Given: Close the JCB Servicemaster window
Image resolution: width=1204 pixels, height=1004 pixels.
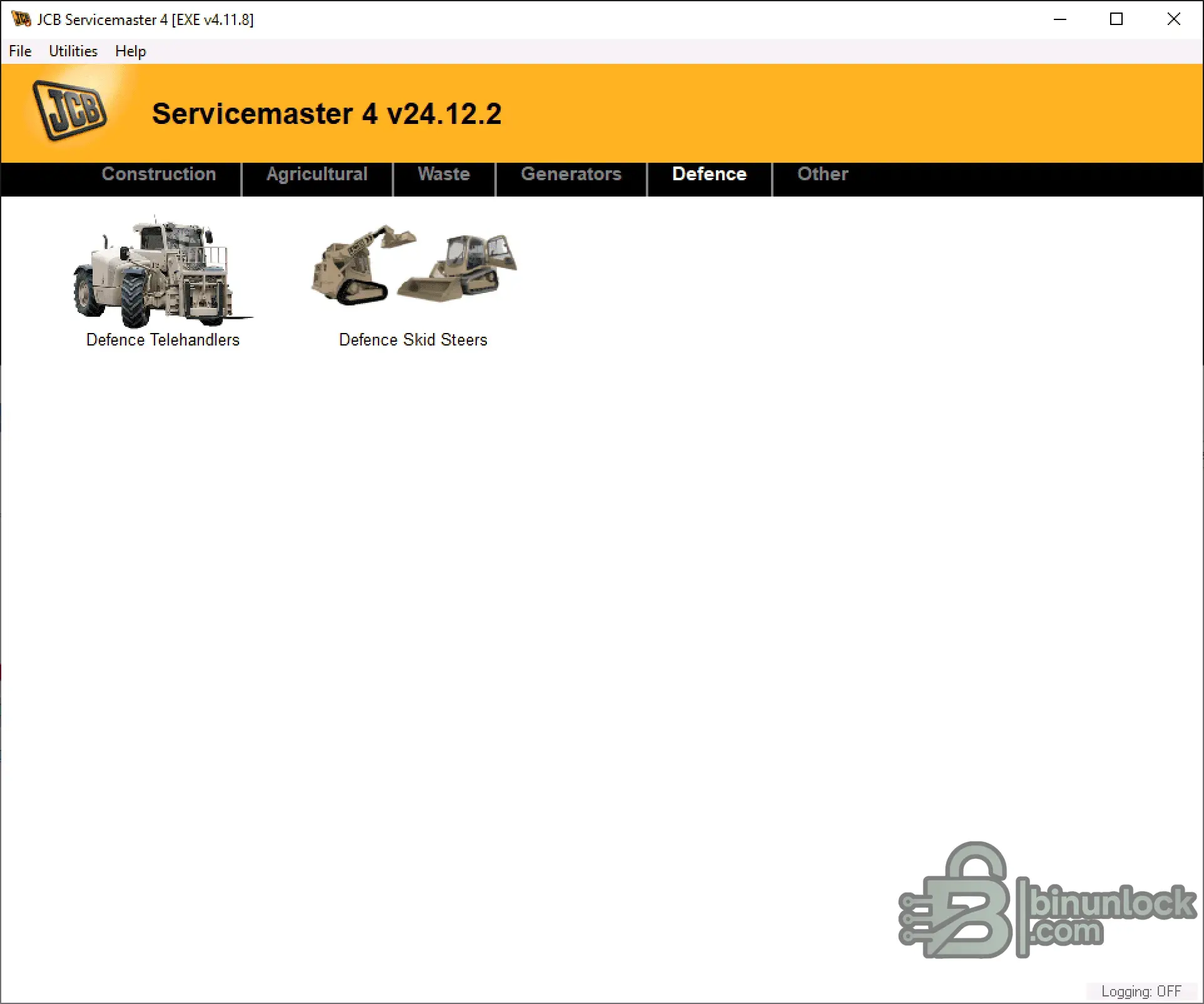Looking at the screenshot, I should pos(1174,19).
